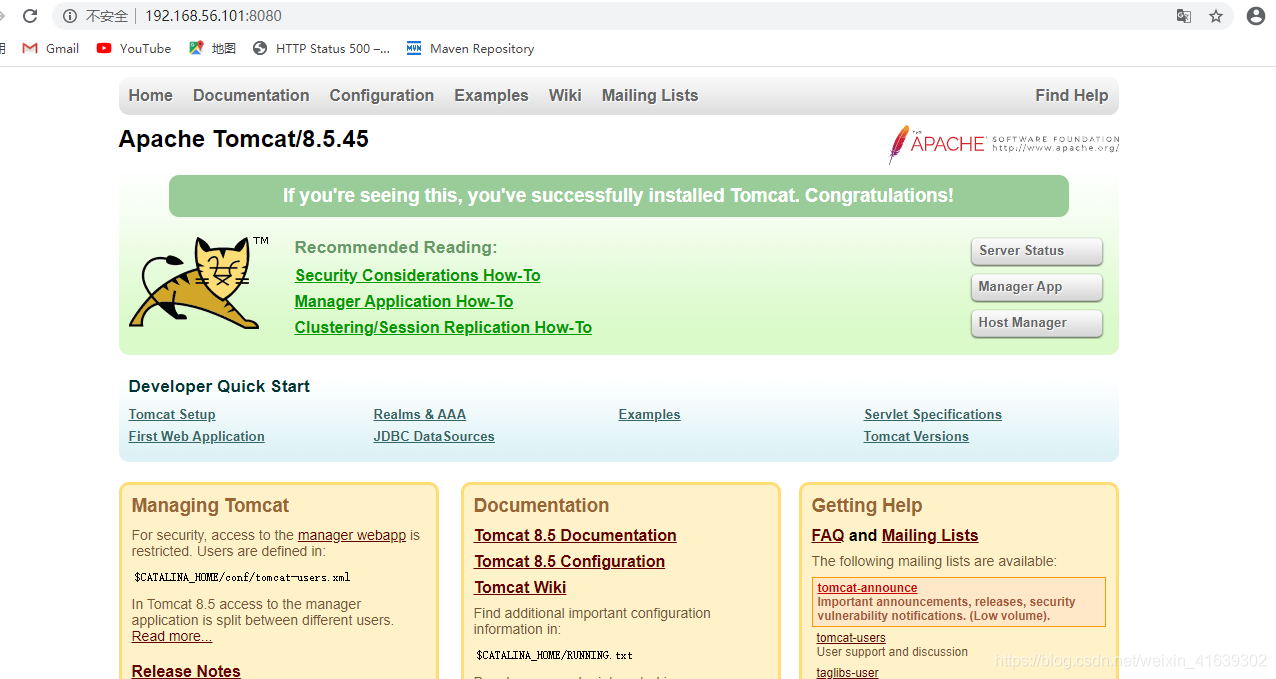Open Clustering/Session Replication How-To link
This screenshot has width=1276, height=679.
(443, 328)
